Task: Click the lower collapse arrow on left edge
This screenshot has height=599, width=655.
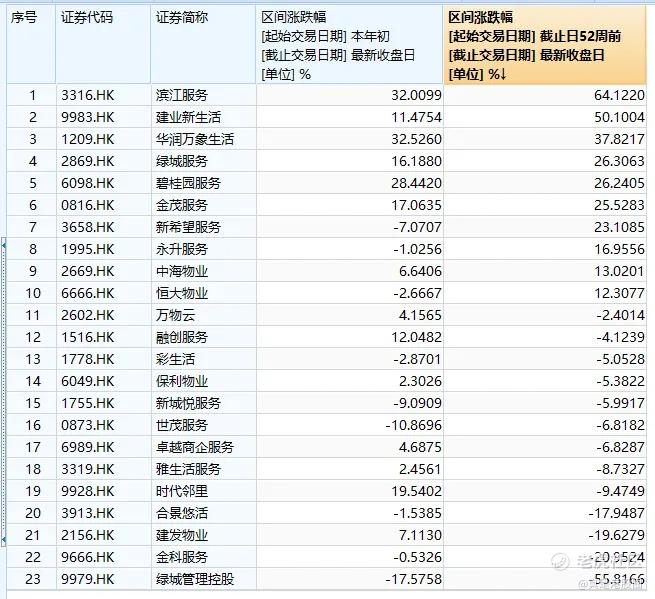Action: click(x=3, y=541)
